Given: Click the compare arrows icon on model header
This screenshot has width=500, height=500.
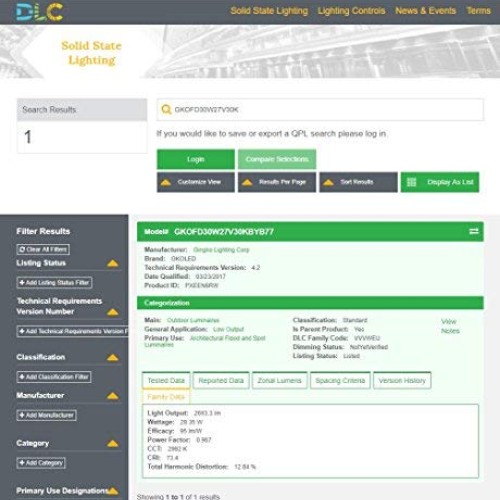Looking at the screenshot, I should 474,231.
